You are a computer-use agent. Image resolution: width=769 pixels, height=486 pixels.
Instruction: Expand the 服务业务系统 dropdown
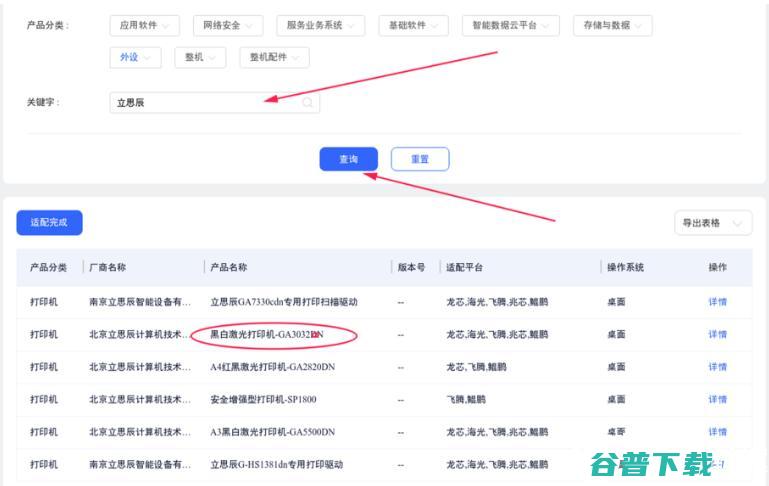[321, 26]
